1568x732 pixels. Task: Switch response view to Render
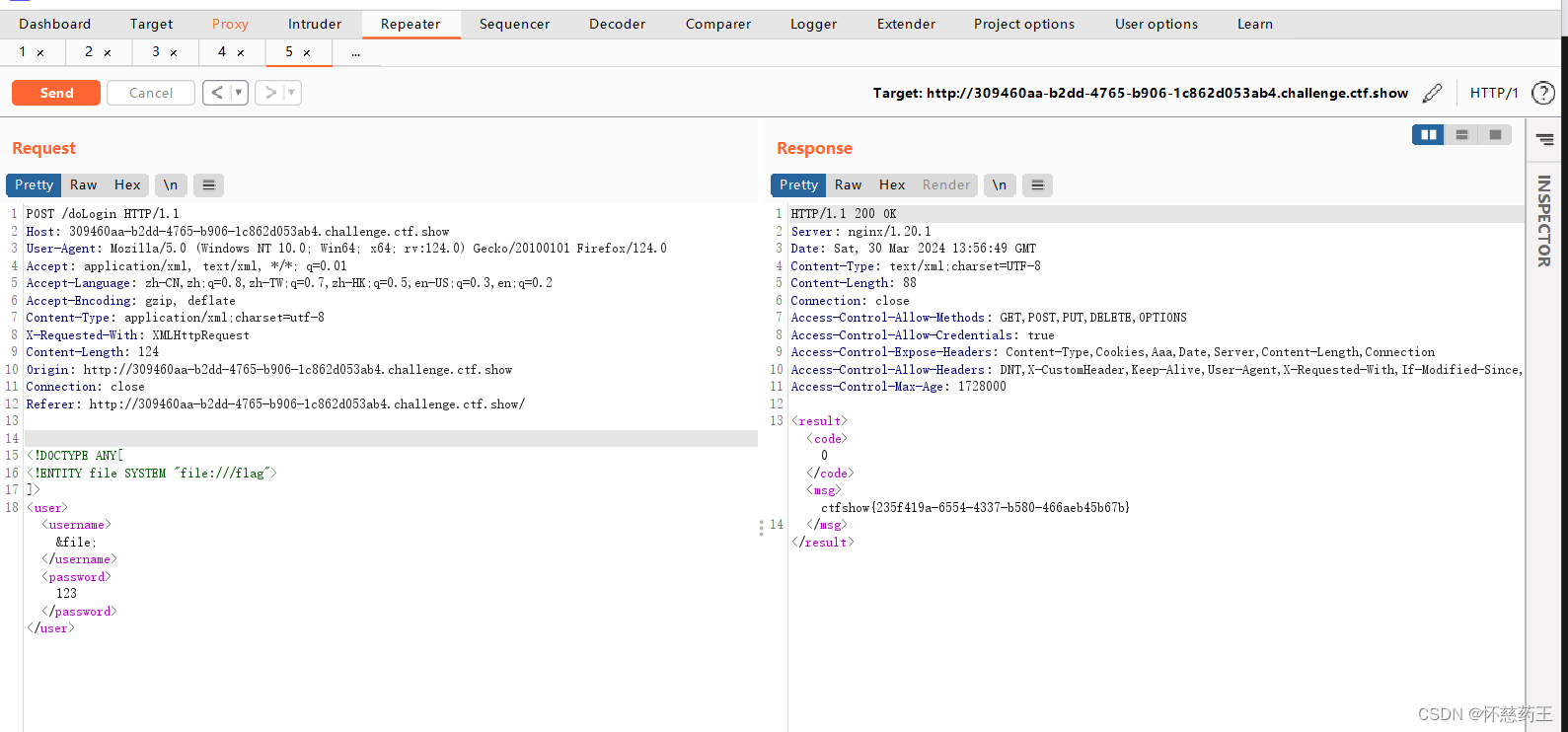[x=946, y=184]
